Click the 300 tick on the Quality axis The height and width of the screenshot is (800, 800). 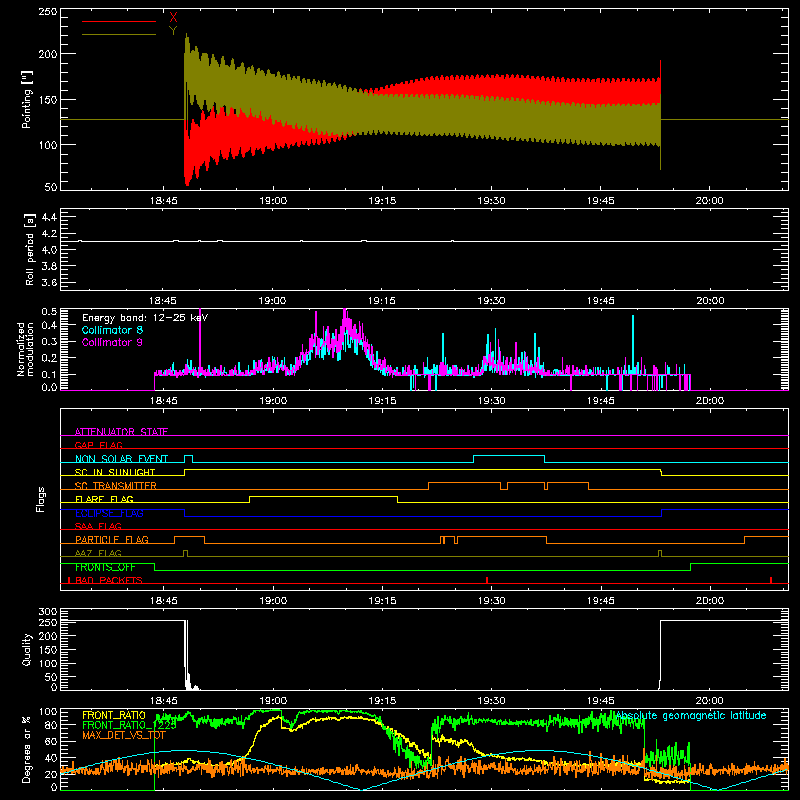pyautogui.click(x=47, y=612)
